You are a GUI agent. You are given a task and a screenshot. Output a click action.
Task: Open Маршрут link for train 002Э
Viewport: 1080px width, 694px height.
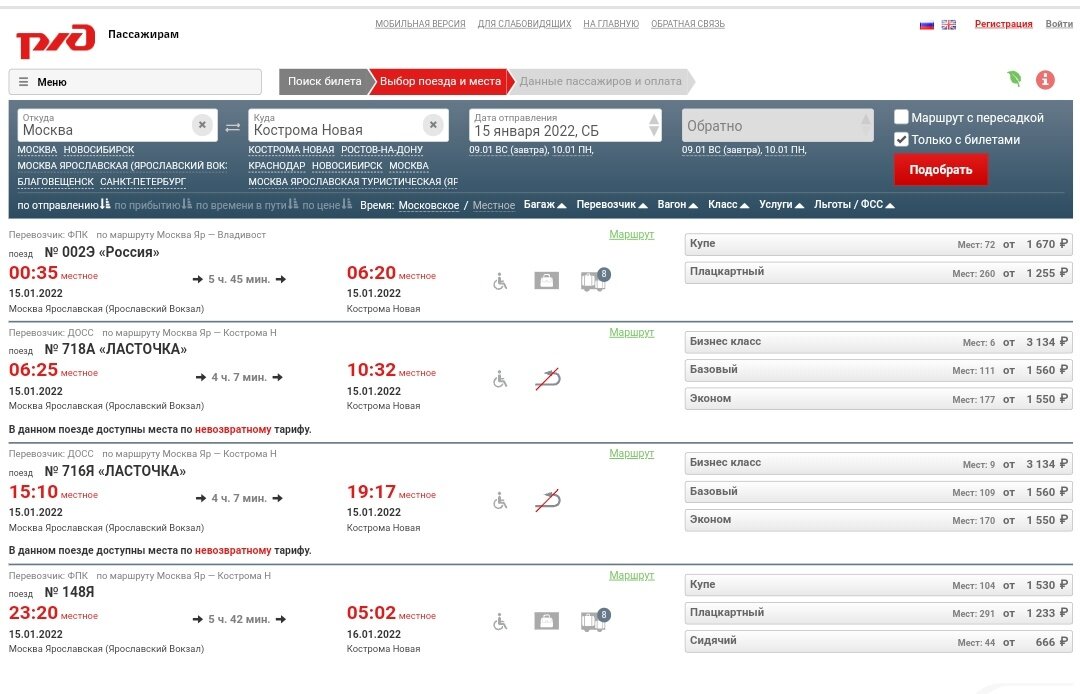631,235
